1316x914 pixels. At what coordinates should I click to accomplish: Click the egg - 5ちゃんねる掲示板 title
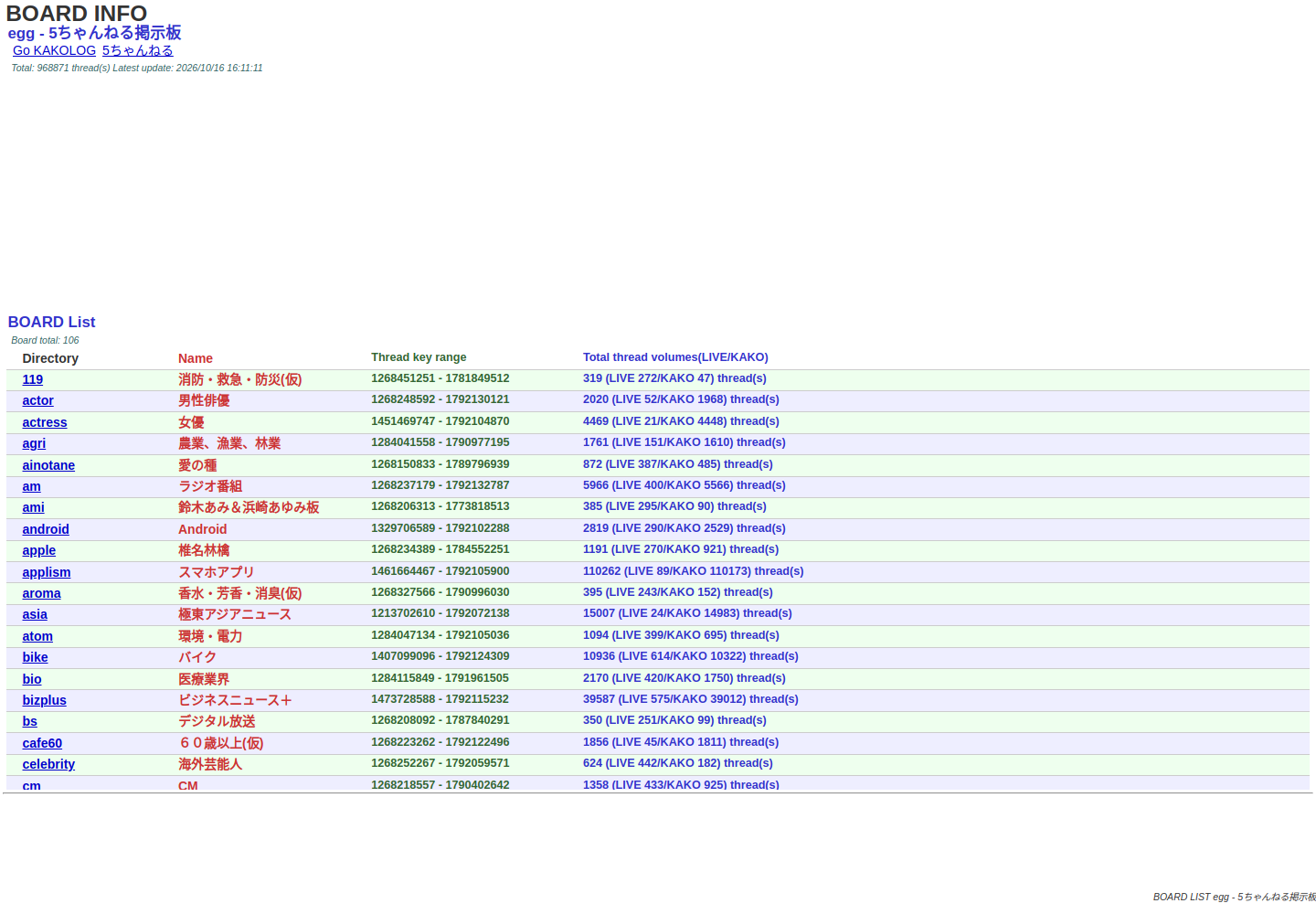click(x=94, y=32)
